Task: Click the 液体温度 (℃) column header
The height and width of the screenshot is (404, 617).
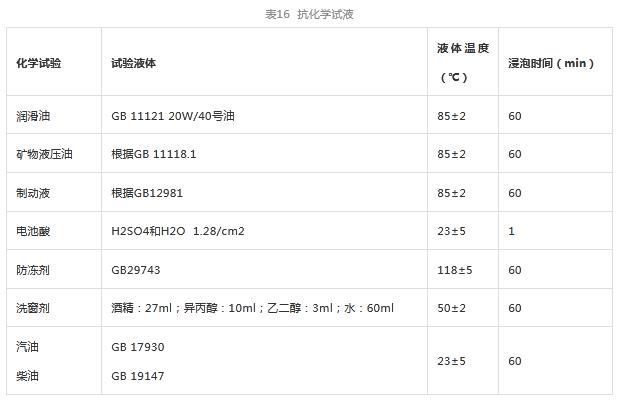Action: click(x=462, y=62)
